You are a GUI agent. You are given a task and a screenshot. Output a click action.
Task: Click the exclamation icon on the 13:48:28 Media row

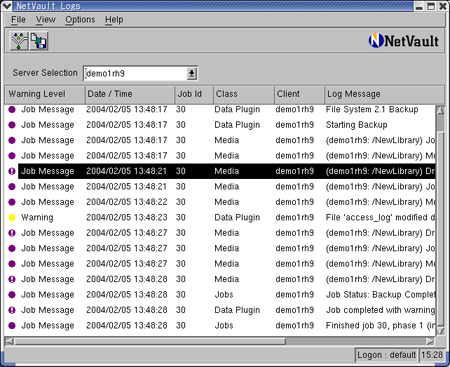pos(12,279)
